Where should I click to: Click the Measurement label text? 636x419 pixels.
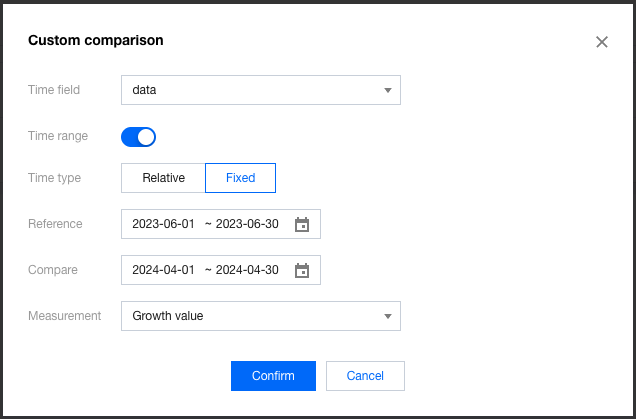point(65,316)
